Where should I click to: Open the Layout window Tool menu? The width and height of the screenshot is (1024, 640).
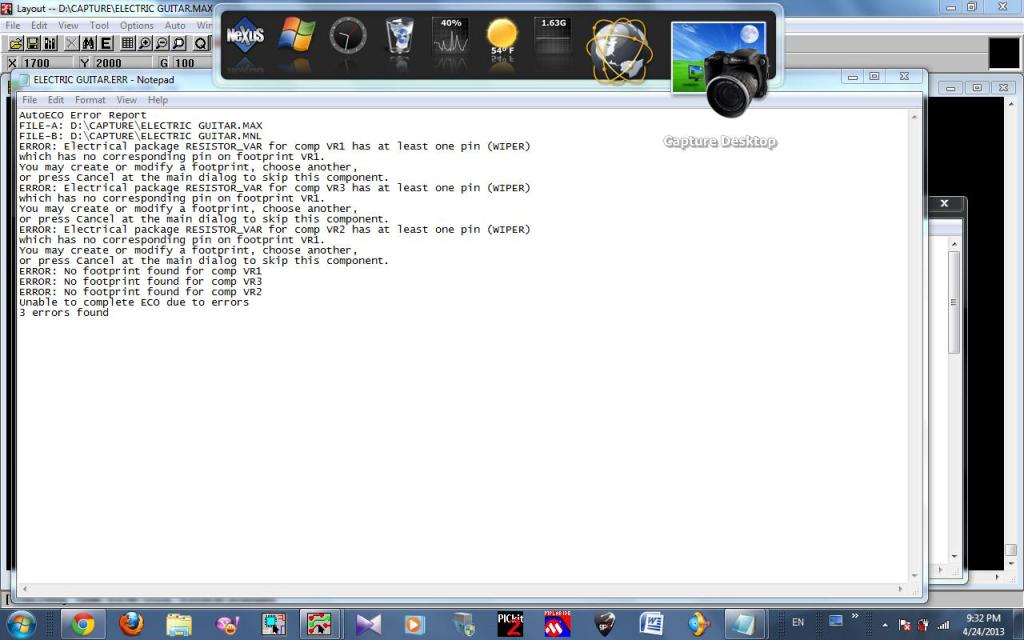(99, 25)
